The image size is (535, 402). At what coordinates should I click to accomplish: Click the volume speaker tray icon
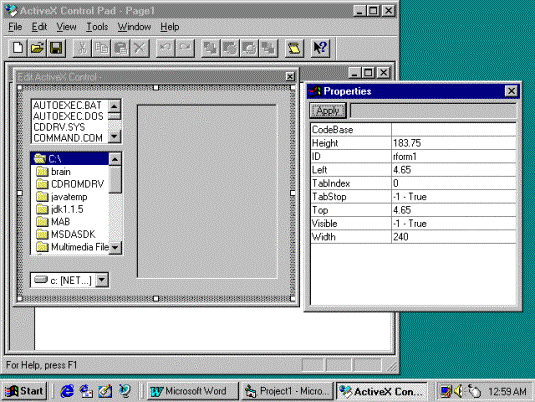tap(459, 391)
